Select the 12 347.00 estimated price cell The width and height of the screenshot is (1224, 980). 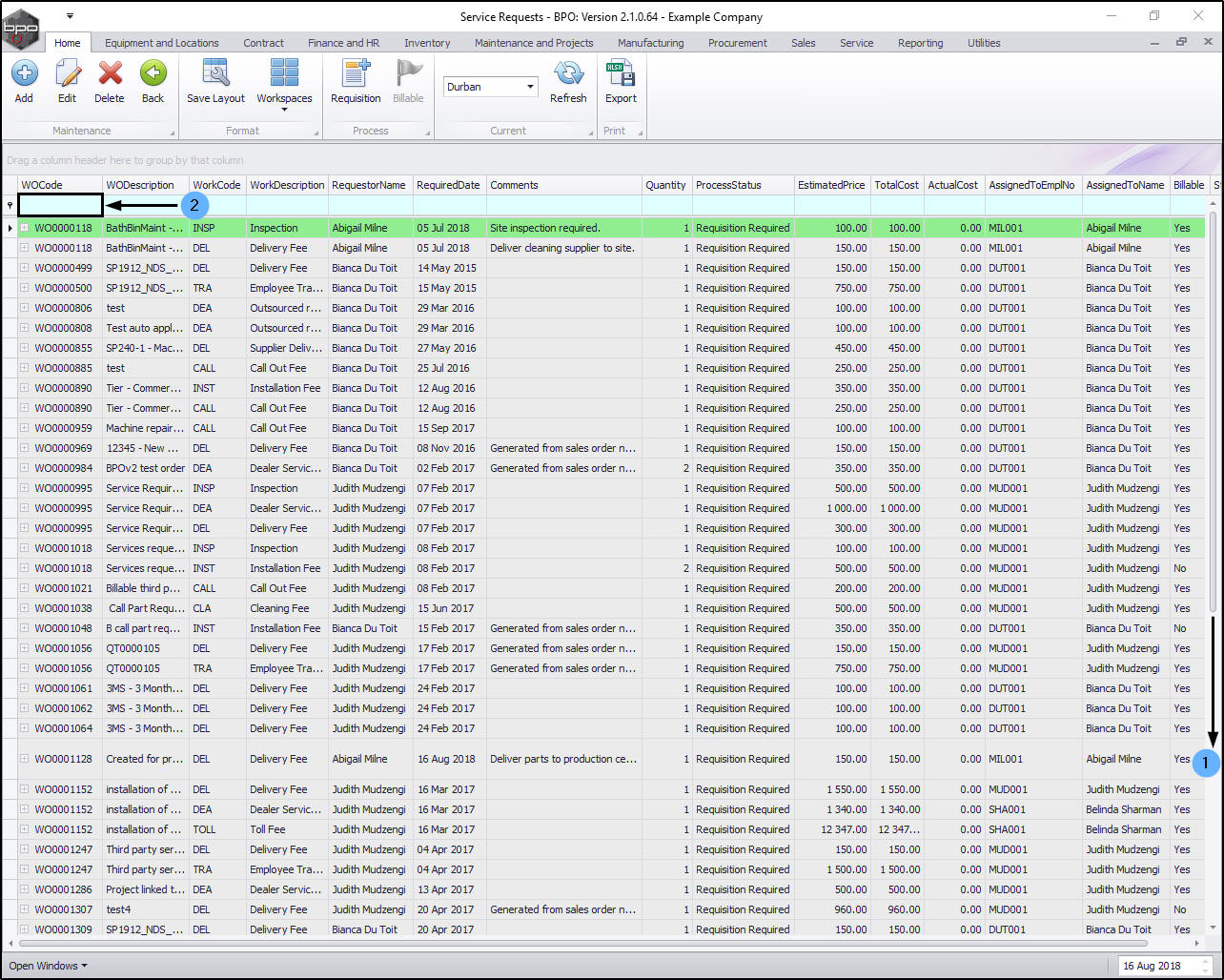[832, 829]
